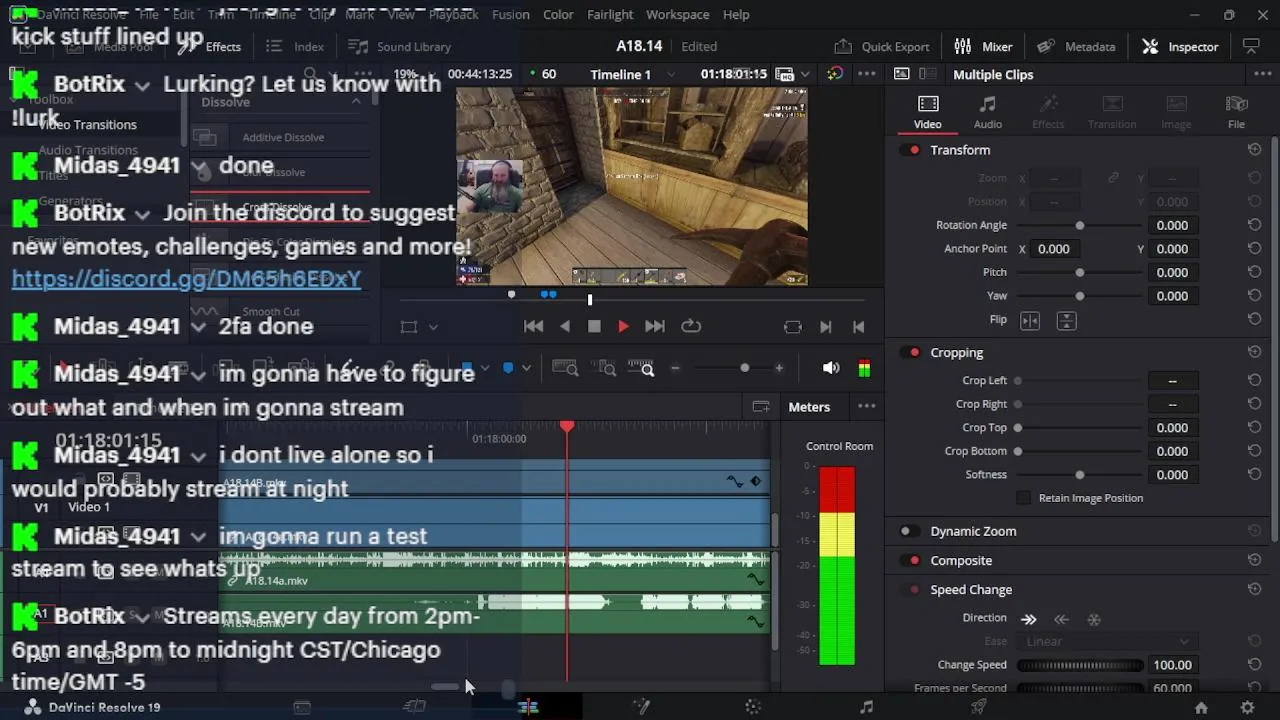The image size is (1280, 720).
Task: Select freeze frame direction
Action: [1093, 619]
